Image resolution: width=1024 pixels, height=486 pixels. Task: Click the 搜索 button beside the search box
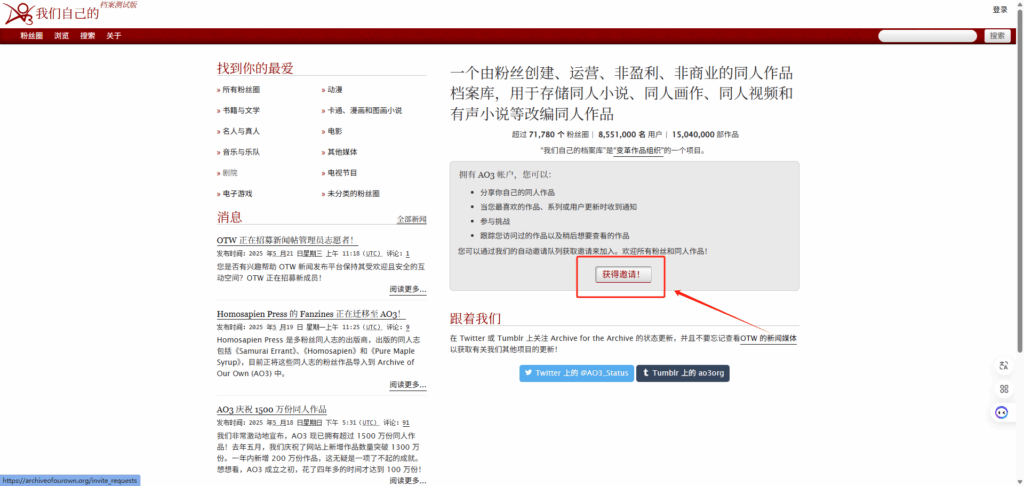[997, 36]
